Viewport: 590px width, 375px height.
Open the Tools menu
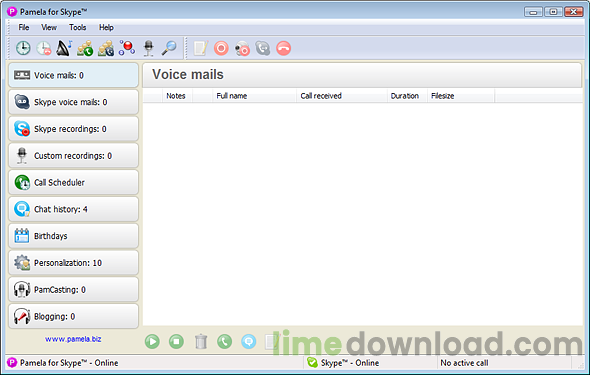(78, 27)
